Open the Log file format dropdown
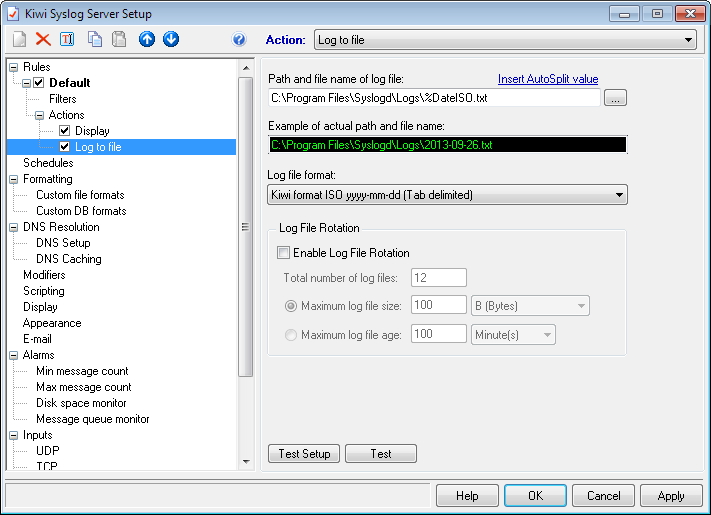 point(448,194)
